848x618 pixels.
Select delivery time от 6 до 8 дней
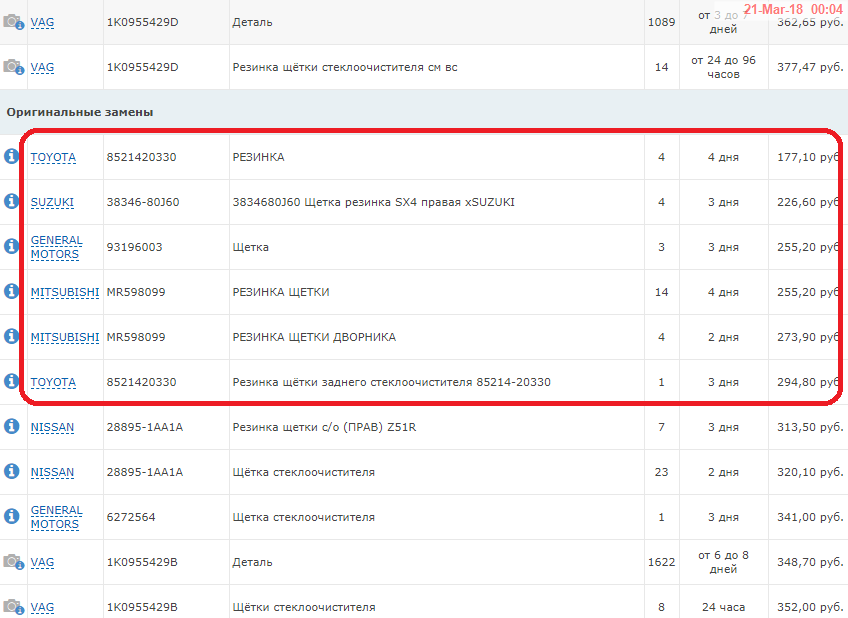724,562
